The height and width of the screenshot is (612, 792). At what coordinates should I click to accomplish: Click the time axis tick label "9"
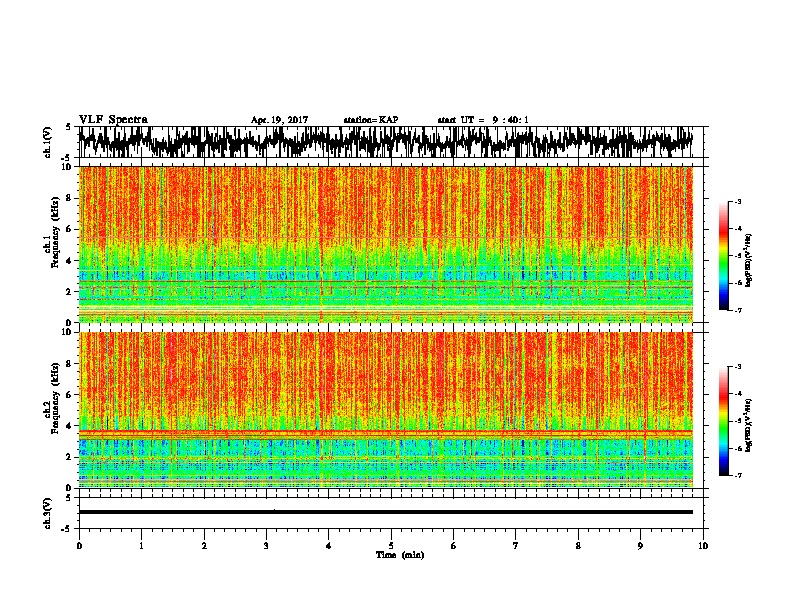(x=640, y=546)
